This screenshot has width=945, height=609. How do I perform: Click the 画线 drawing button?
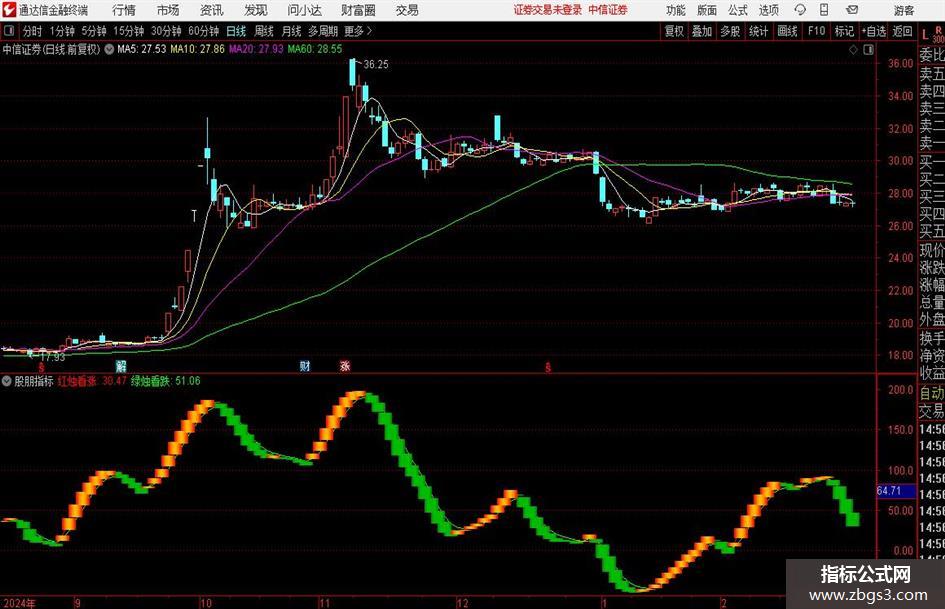click(x=787, y=31)
